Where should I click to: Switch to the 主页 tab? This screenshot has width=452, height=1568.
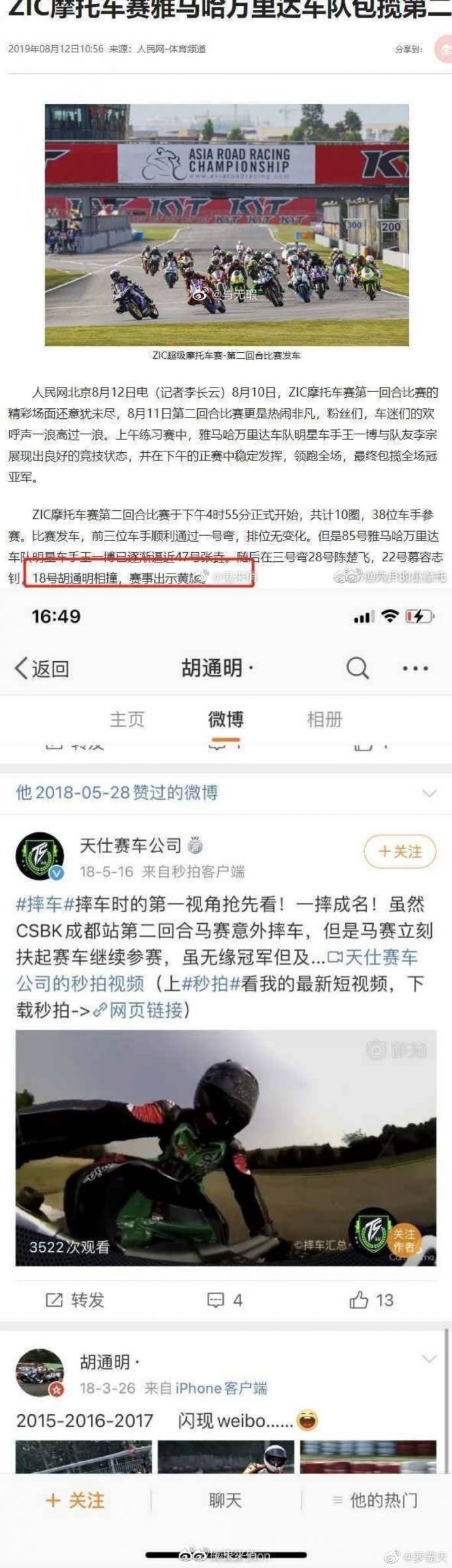(x=127, y=719)
